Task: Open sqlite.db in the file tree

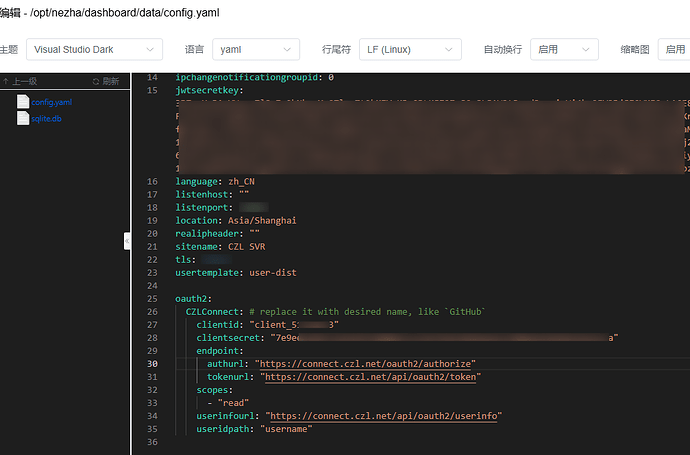Action: pyautogui.click(x=46, y=118)
